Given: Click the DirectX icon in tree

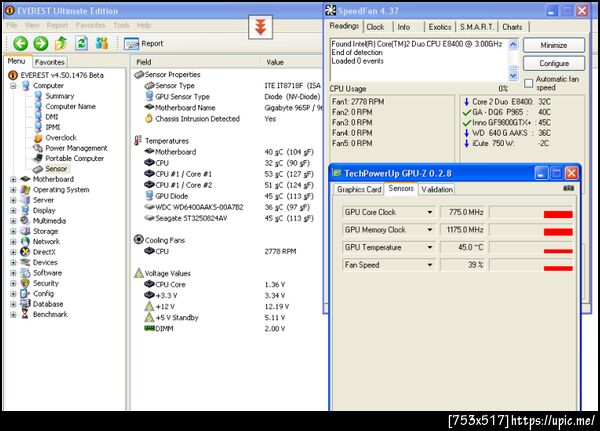Looking at the screenshot, I should 25,252.
